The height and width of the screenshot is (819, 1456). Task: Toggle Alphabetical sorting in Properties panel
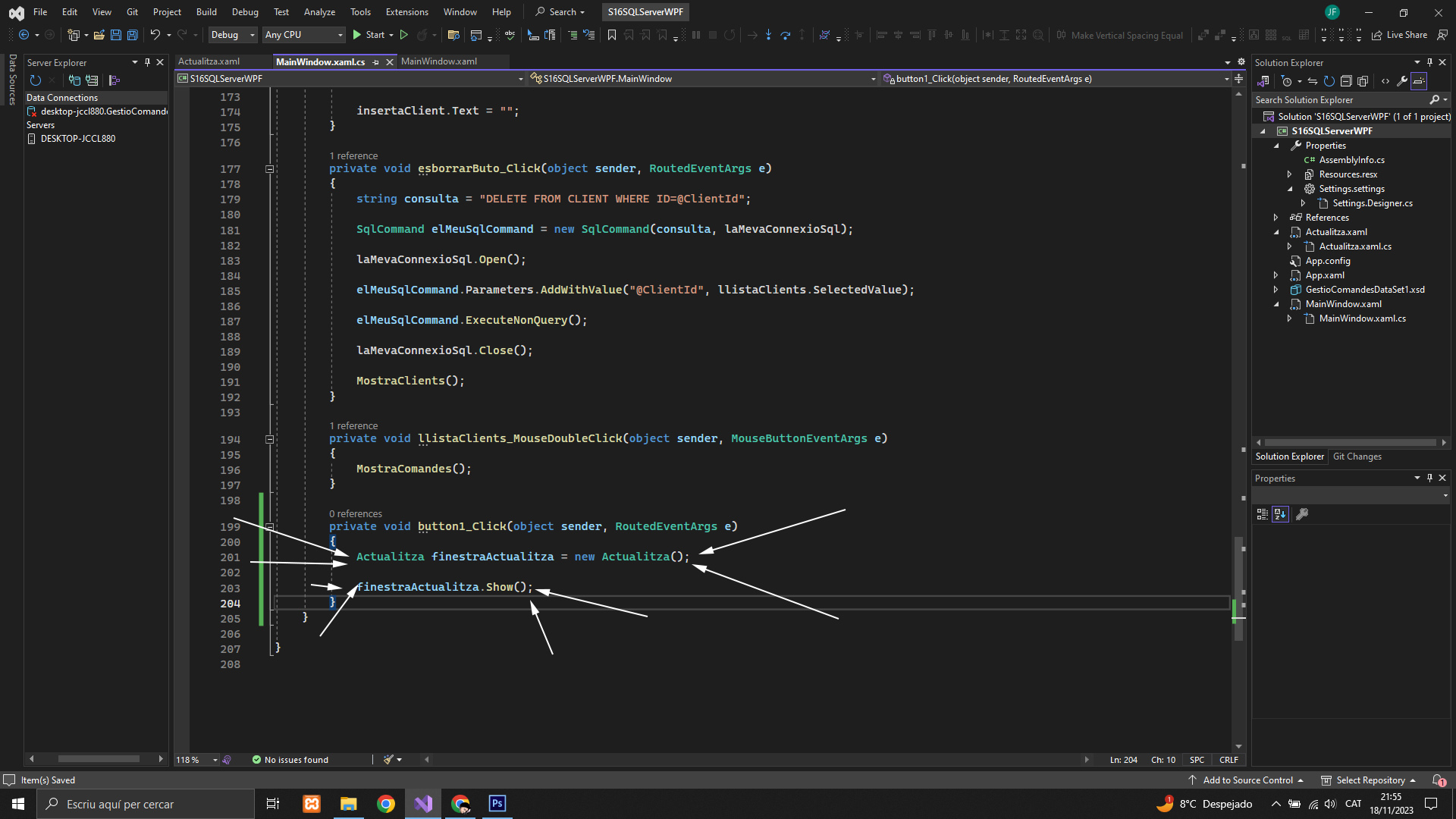click(1280, 514)
